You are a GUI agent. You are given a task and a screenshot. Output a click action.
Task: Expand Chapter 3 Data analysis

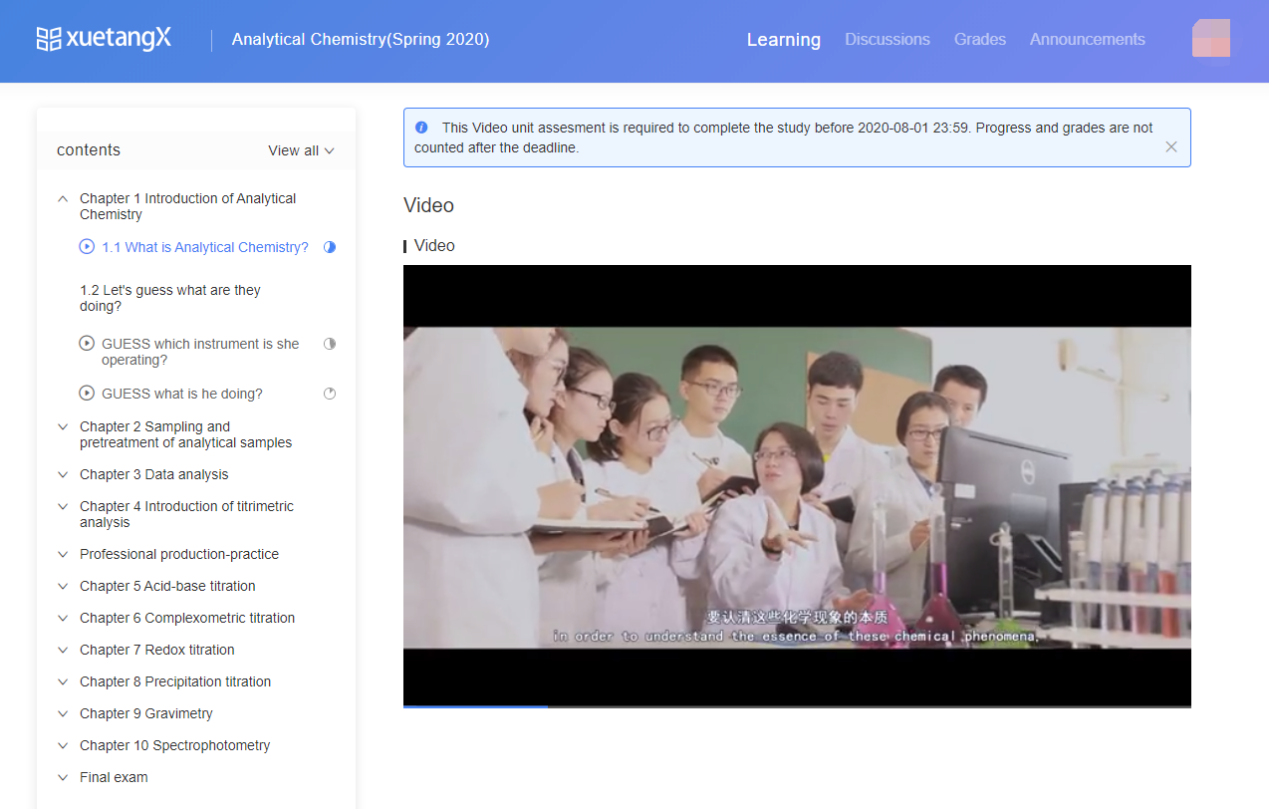tap(63, 475)
